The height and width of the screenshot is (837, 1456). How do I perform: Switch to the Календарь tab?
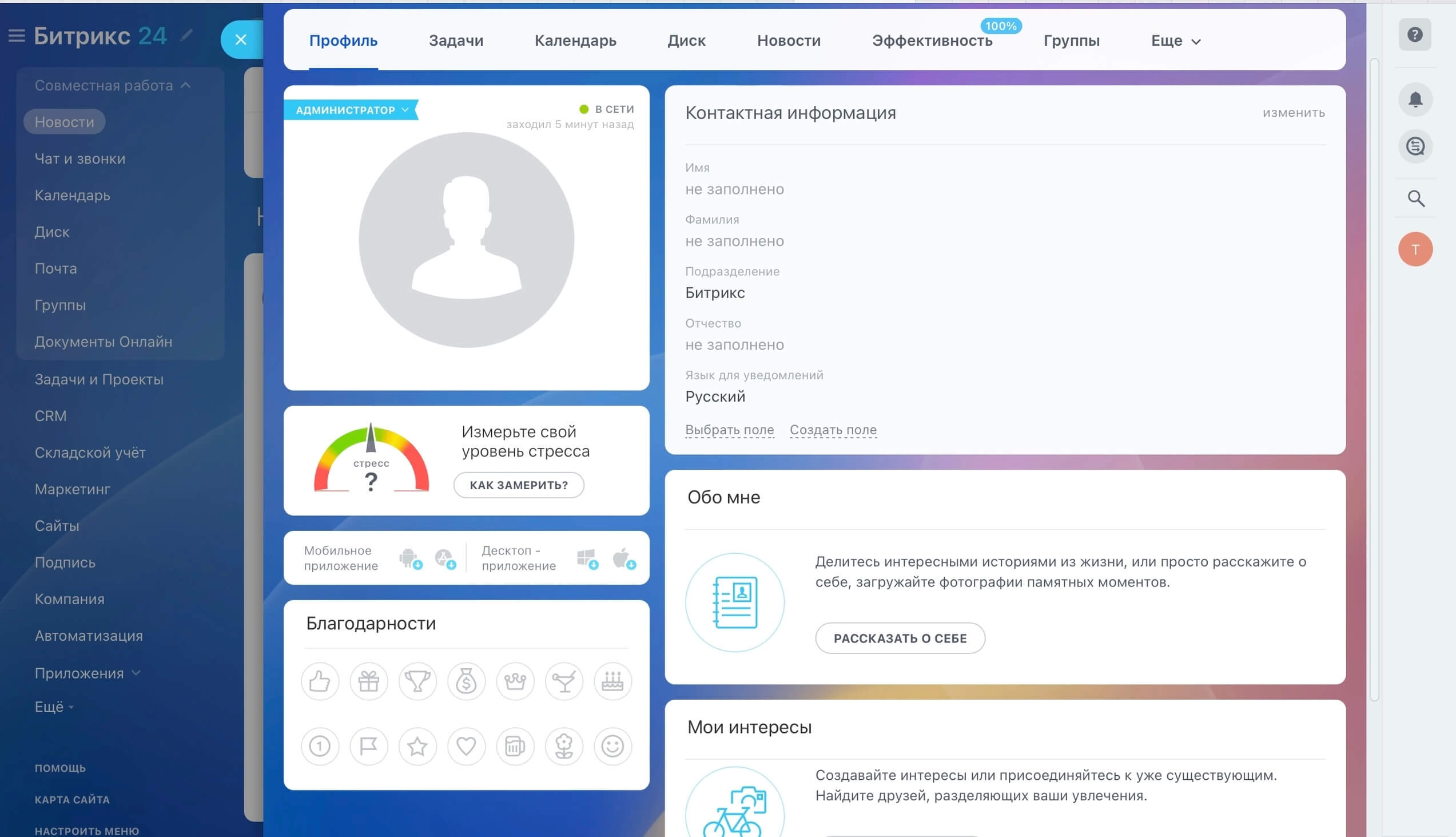(x=576, y=41)
